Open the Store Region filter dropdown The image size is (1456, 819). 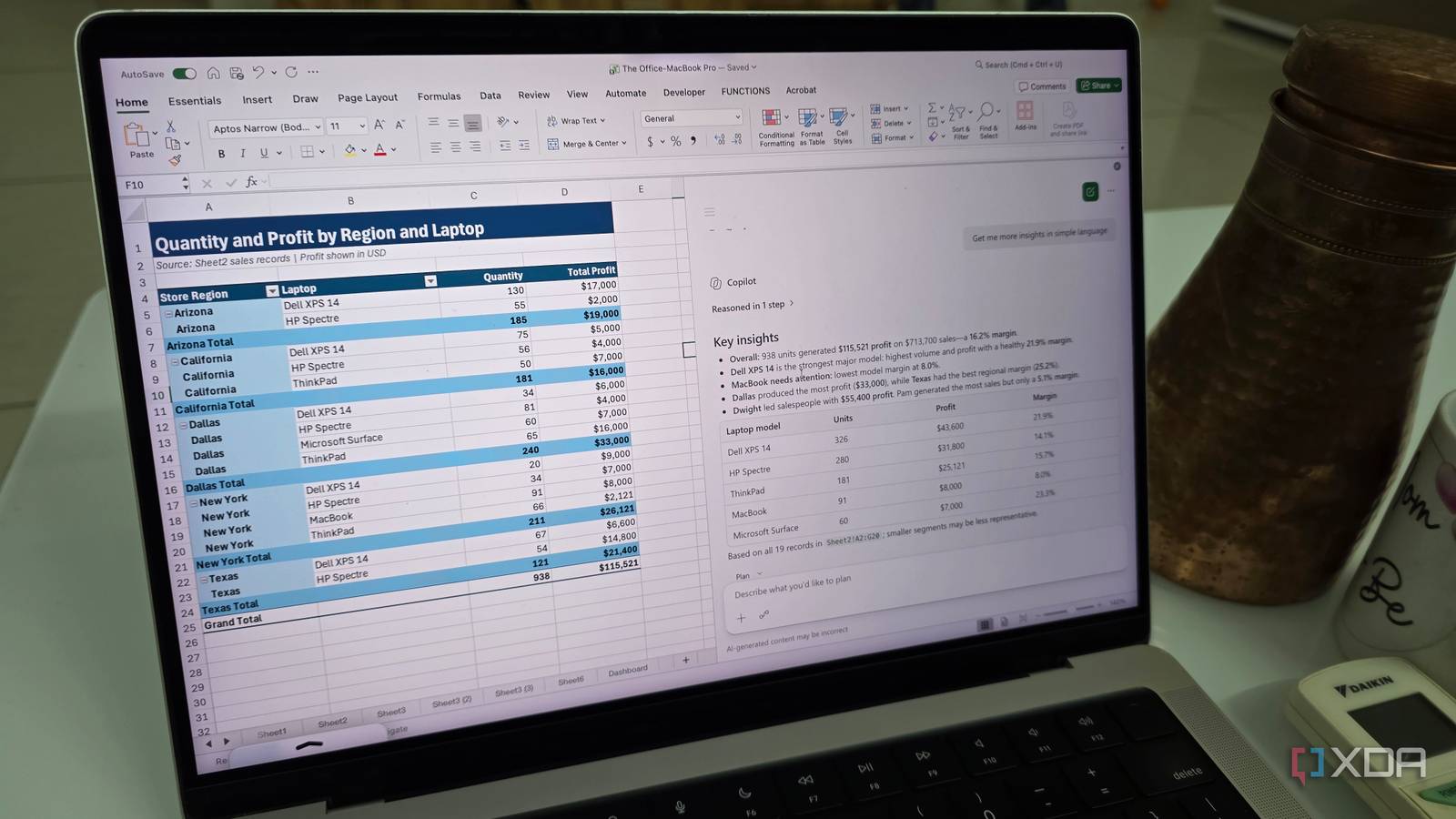[x=272, y=290]
